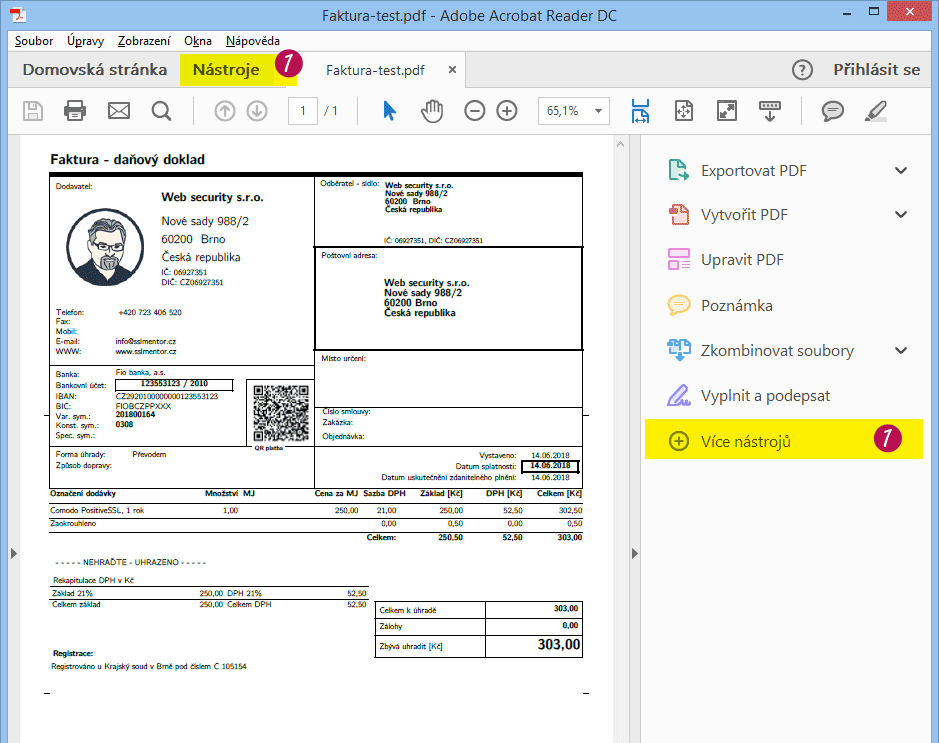Open the Okna menu
Screen dimensions: 939x743
pyautogui.click(x=198, y=41)
